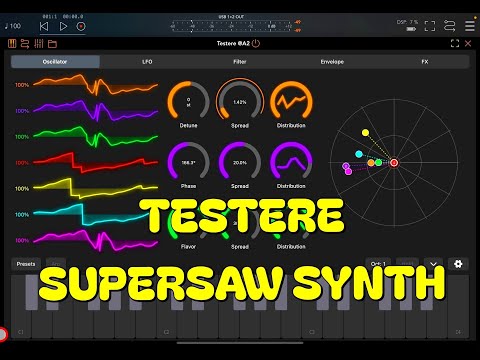Show the keyboard icon in plugin toolbar
Image resolution: width=480 pixels, height=360 pixels.
click(12, 44)
